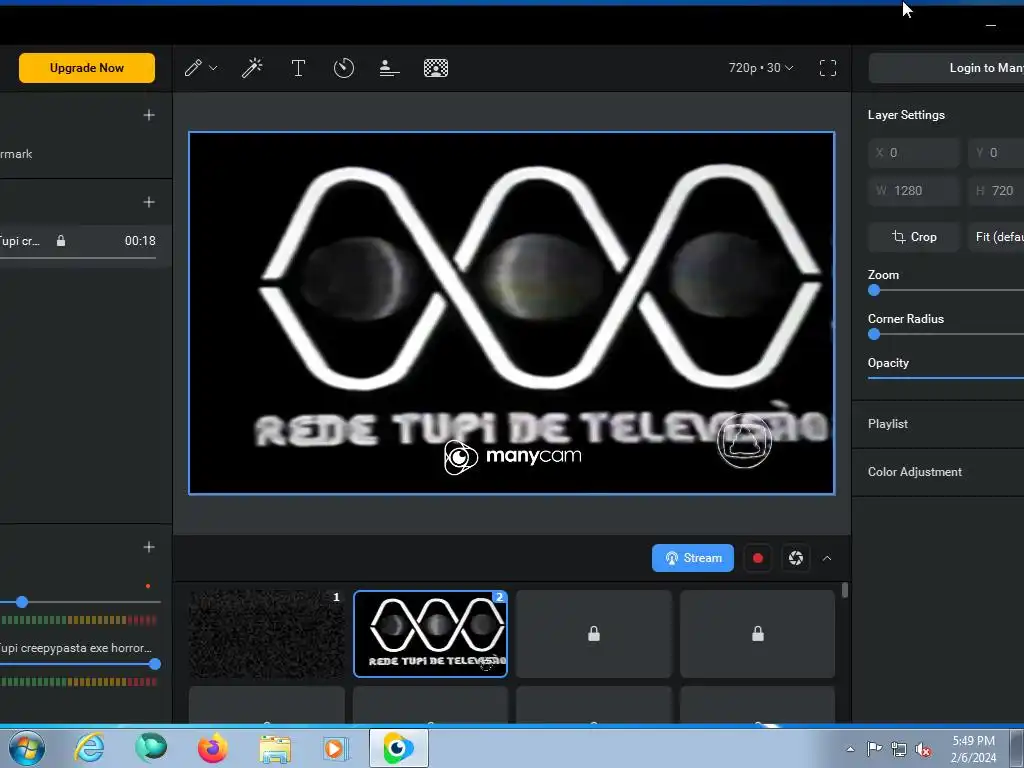Image resolution: width=1024 pixels, height=768 pixels.
Task: Open the magic wand effects tool
Action: (x=252, y=68)
